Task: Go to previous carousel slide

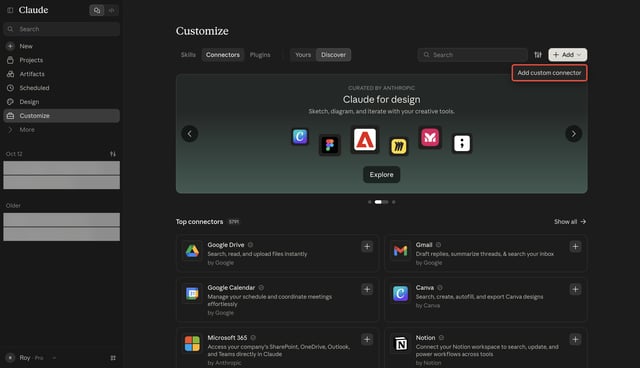Action: point(190,133)
